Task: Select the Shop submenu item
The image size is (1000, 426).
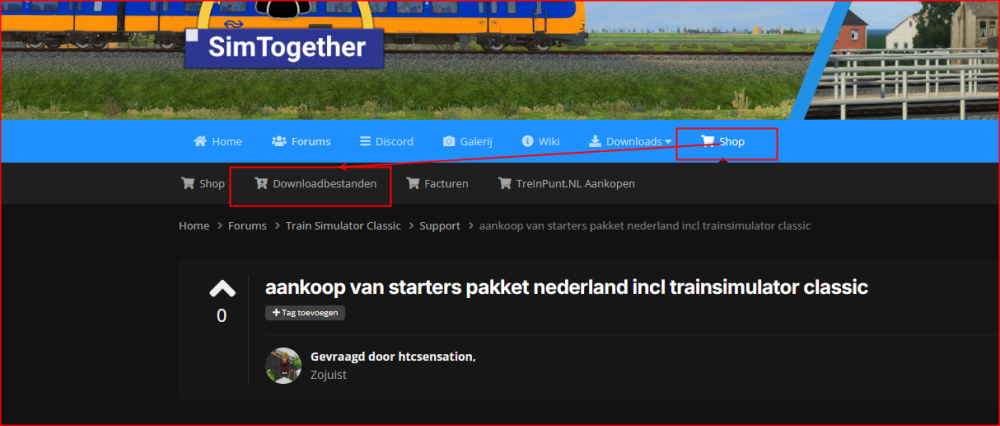Action: [x=203, y=184]
